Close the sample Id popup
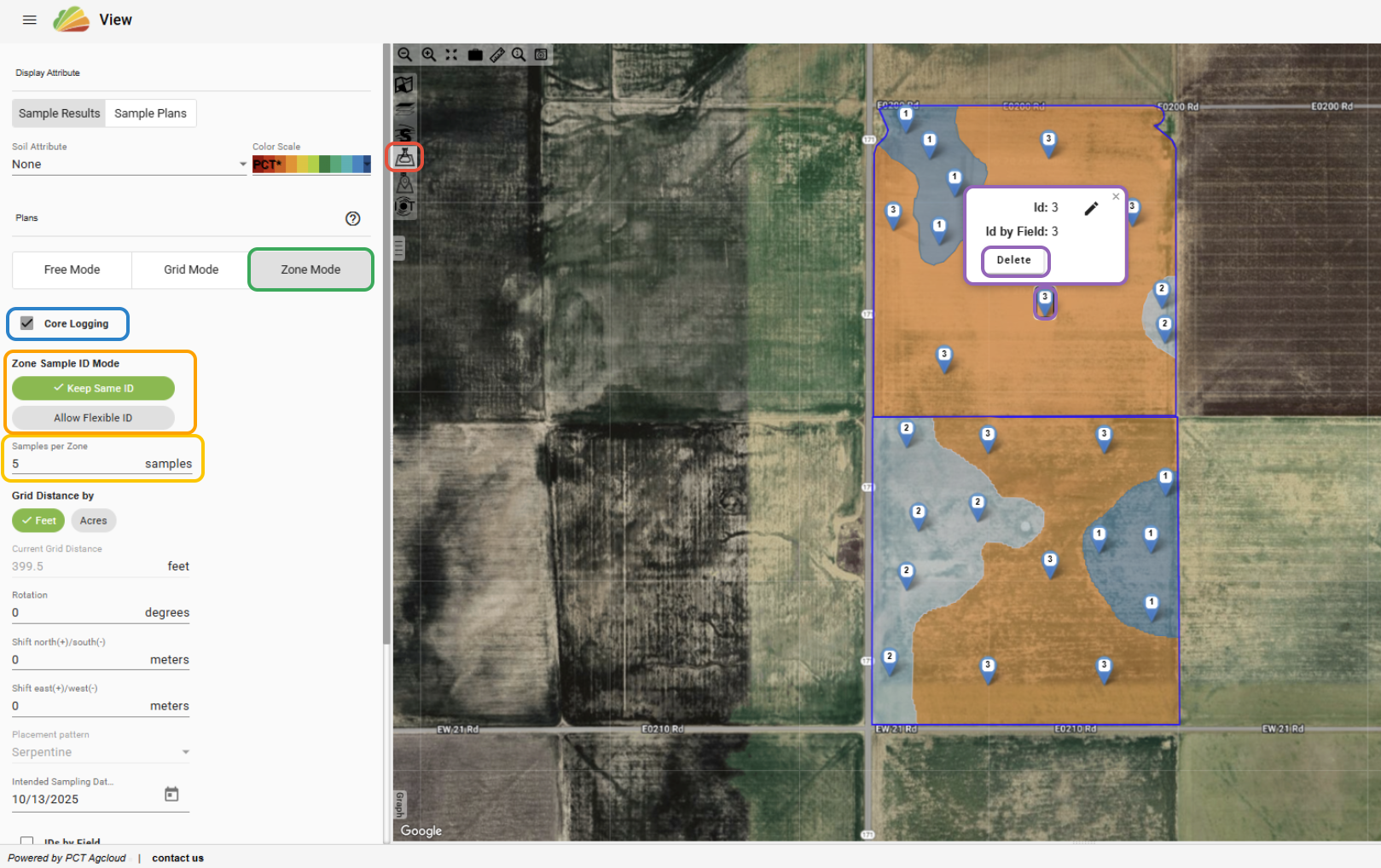Screen dimensions: 1381x868 tap(1116, 197)
